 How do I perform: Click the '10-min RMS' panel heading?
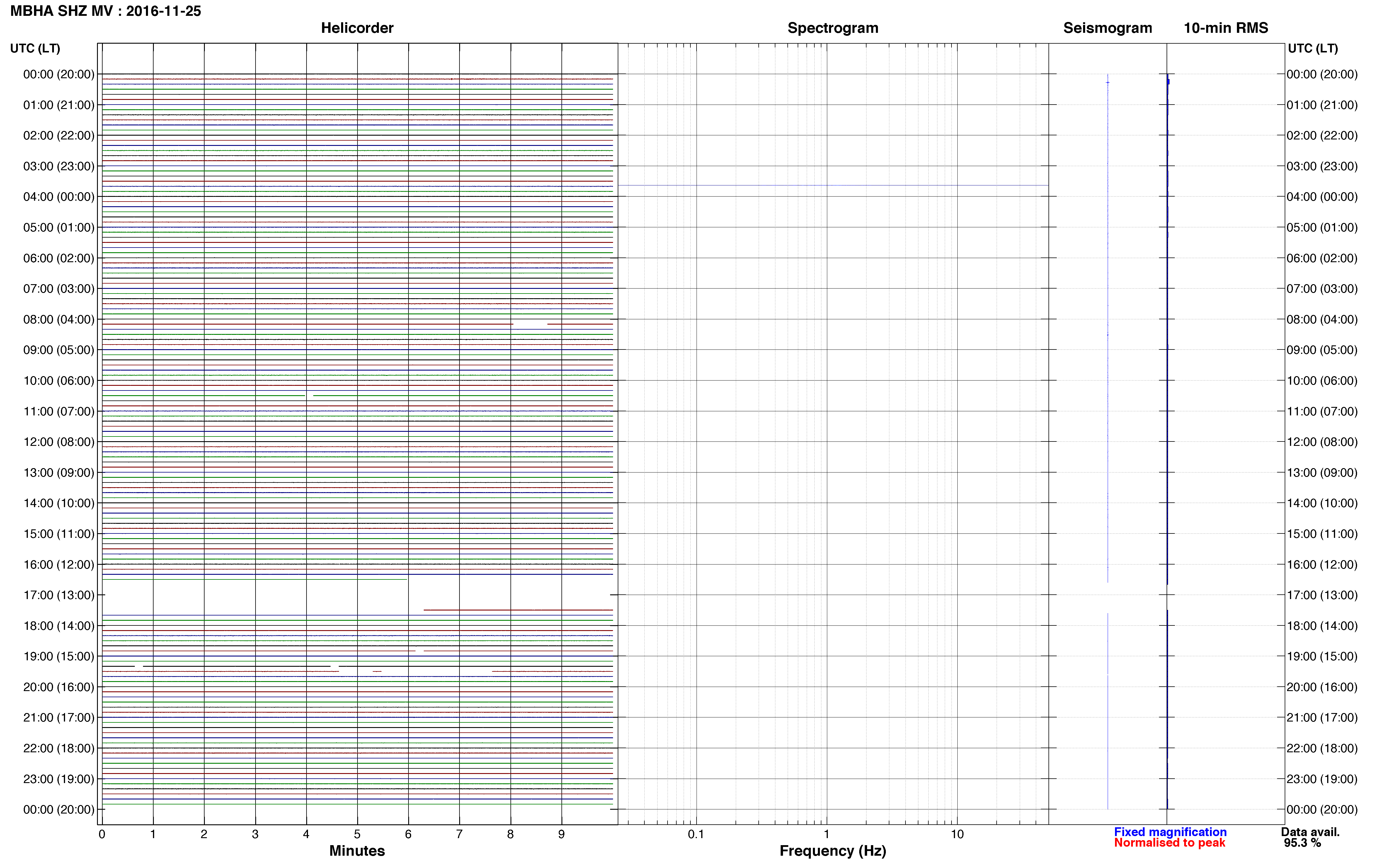coord(1226,28)
